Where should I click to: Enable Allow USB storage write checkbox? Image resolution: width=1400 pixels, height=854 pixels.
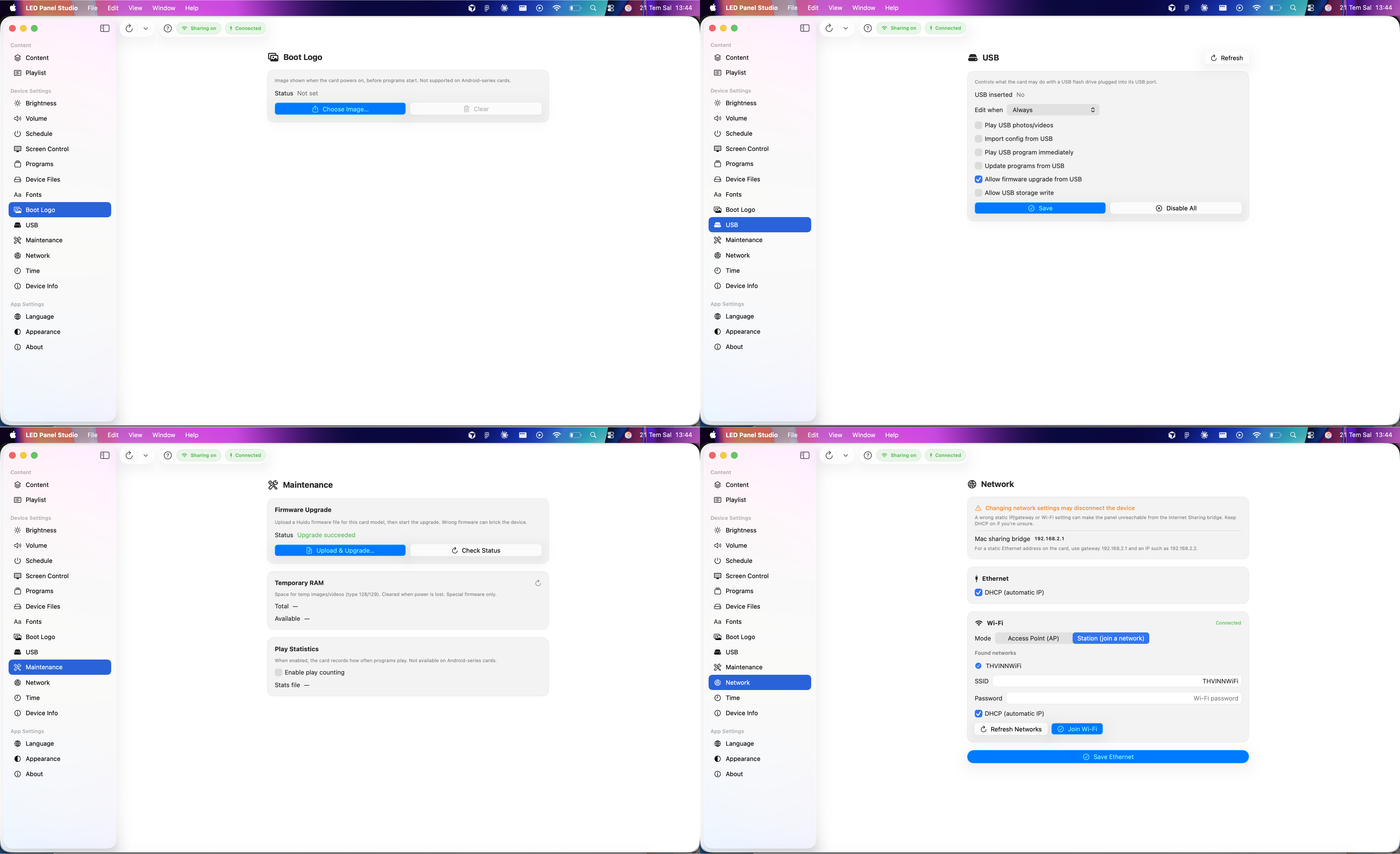978,193
